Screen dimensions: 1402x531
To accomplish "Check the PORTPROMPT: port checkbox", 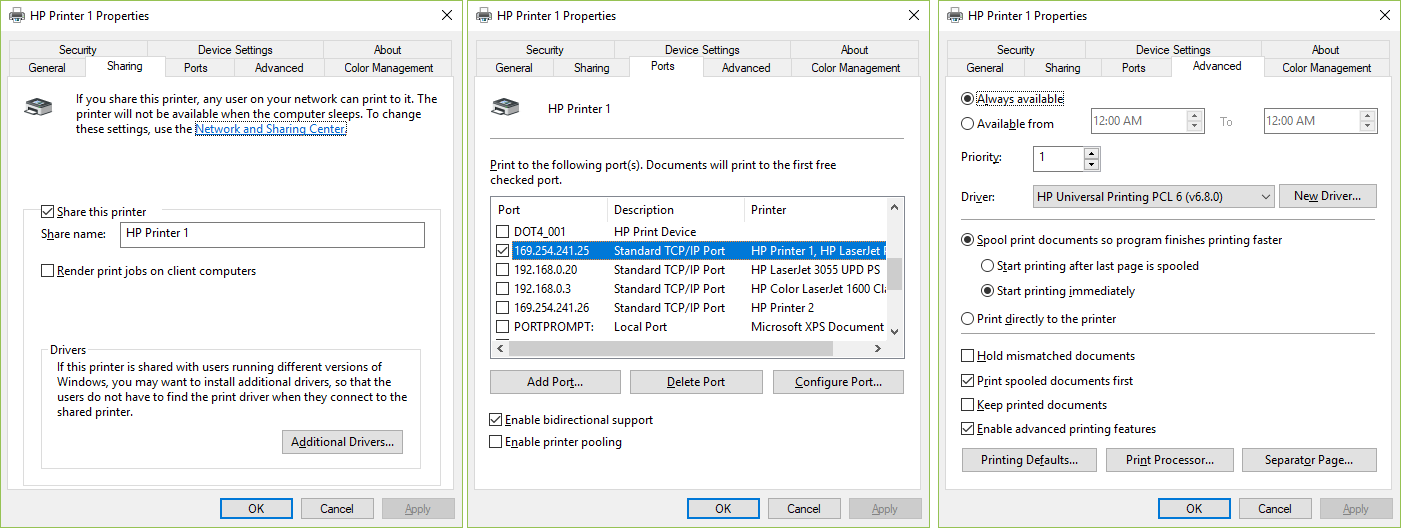I will point(503,326).
